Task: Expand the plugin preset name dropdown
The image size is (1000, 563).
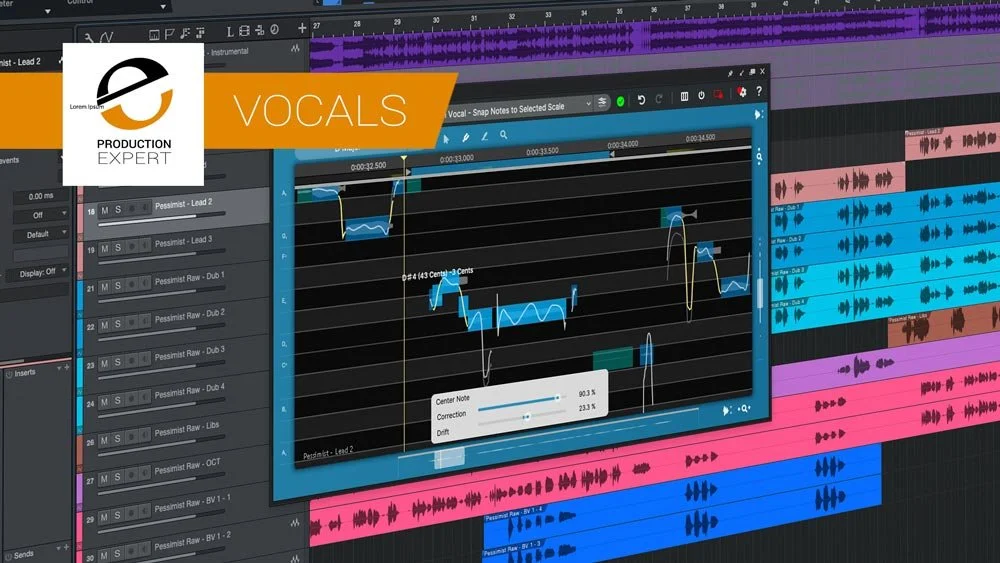Action: tap(588, 103)
